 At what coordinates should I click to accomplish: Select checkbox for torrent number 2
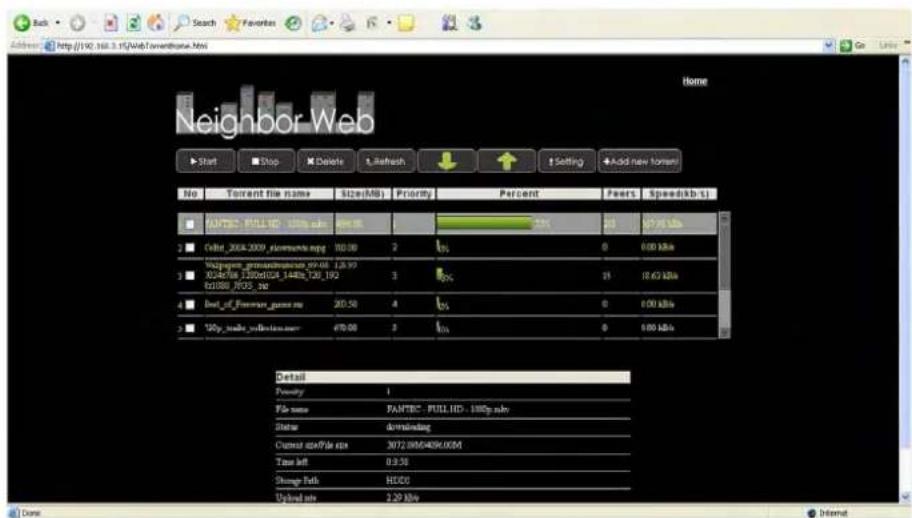[189, 246]
